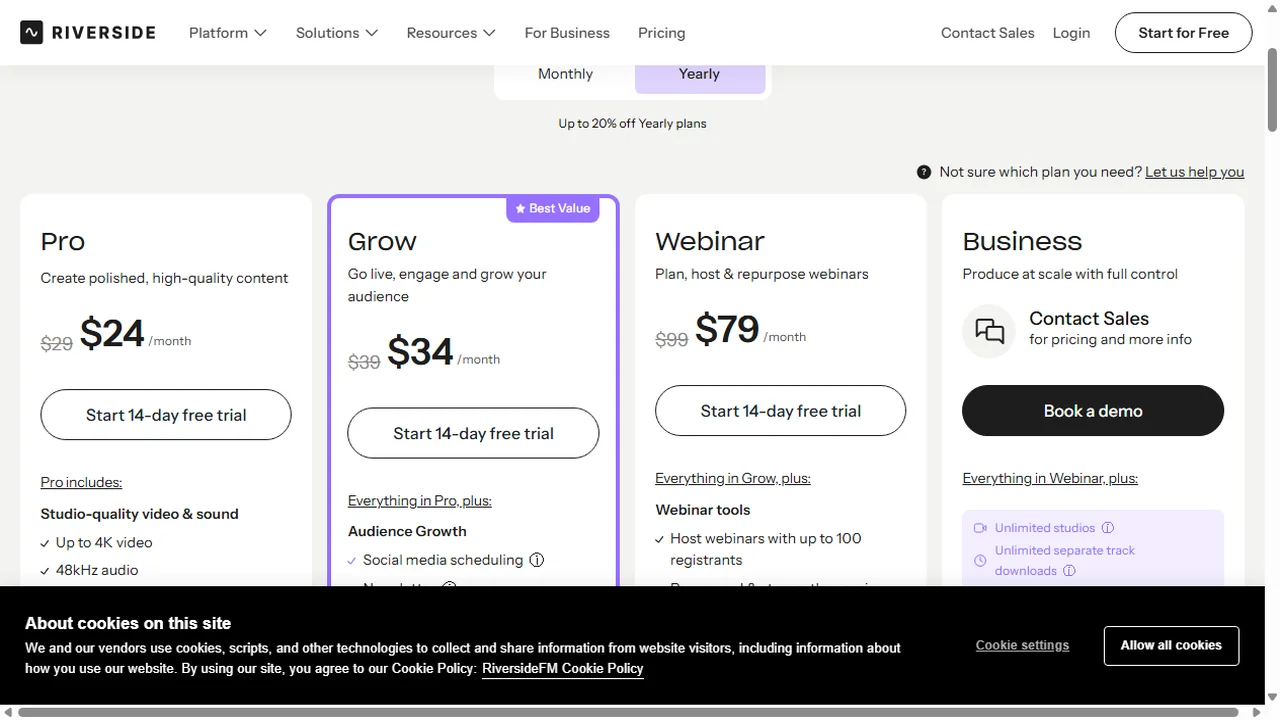Open info icon next to Unlimited studios
The width and height of the screenshot is (1280, 720).
pyautogui.click(x=1108, y=528)
